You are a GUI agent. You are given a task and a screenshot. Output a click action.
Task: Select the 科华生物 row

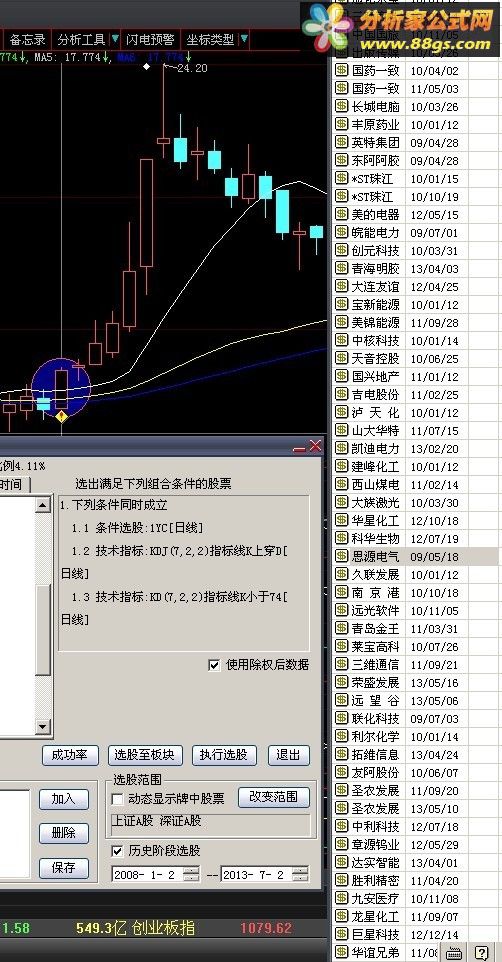417,539
